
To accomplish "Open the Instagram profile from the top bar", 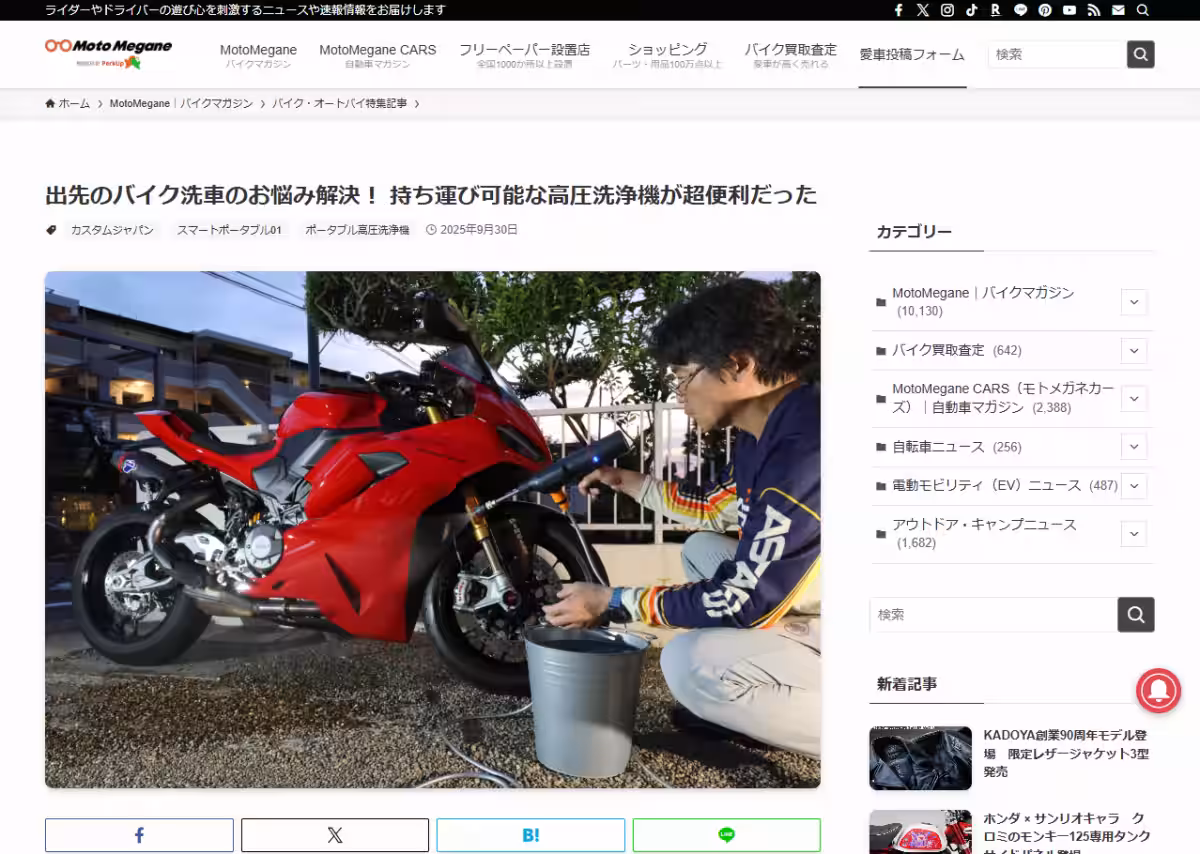I will pos(947,9).
